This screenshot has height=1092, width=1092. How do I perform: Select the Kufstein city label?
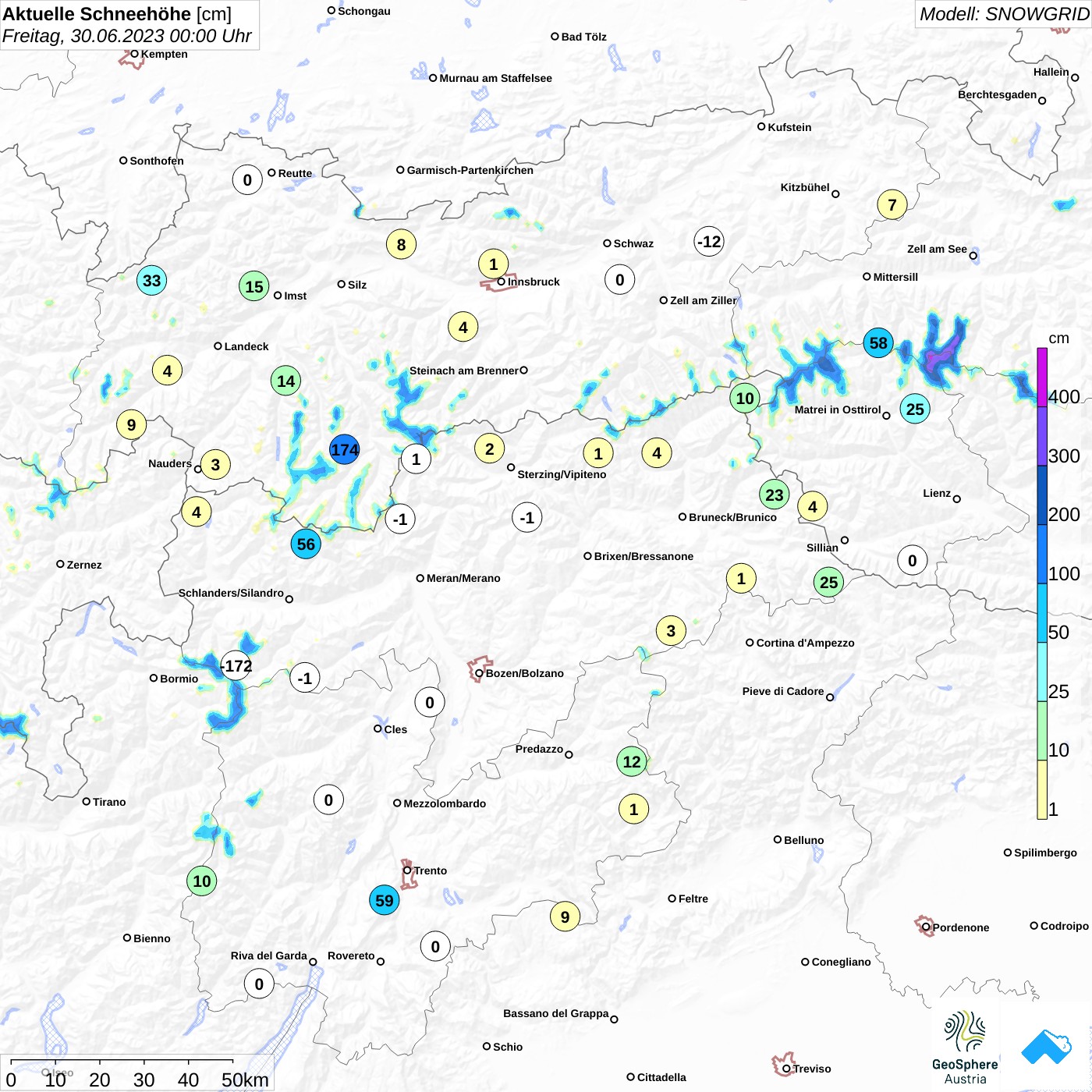(789, 127)
